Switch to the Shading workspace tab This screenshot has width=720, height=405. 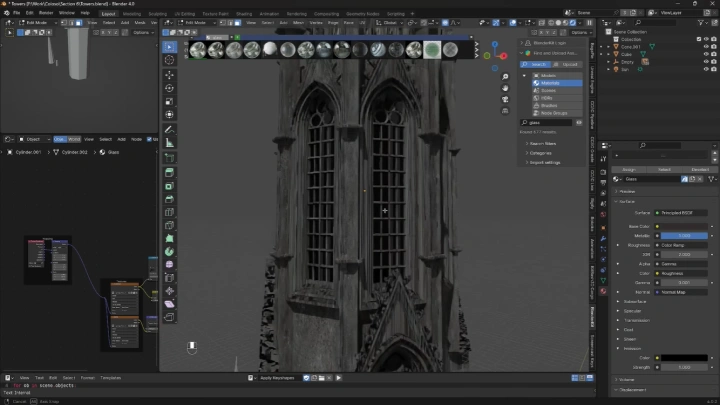244,14
